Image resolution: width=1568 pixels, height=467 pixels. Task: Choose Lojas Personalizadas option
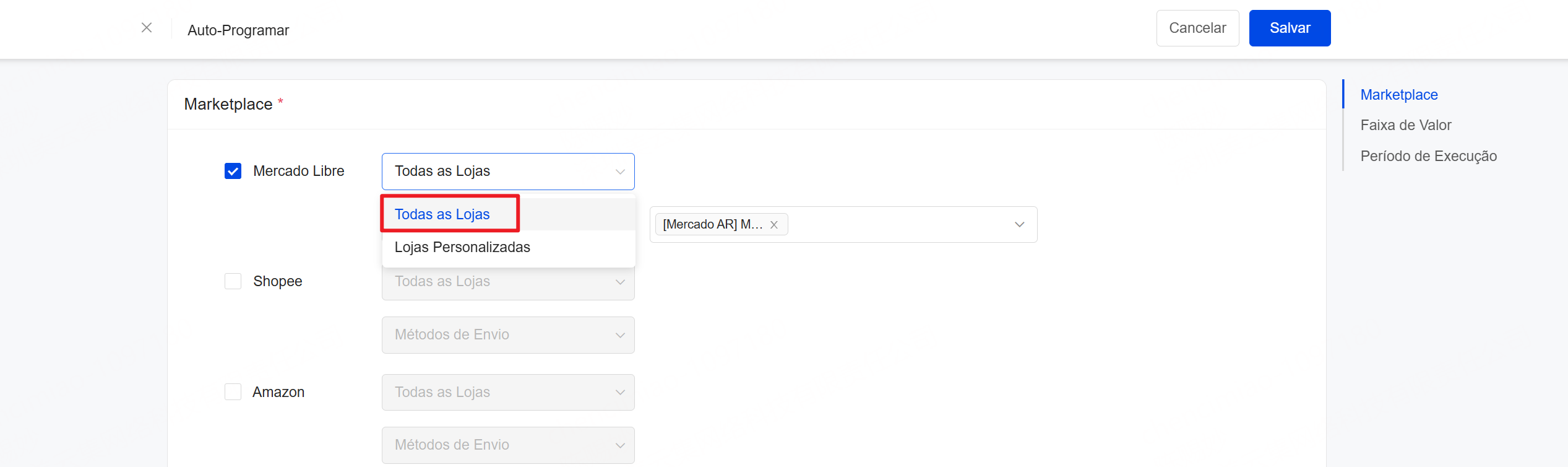click(462, 247)
